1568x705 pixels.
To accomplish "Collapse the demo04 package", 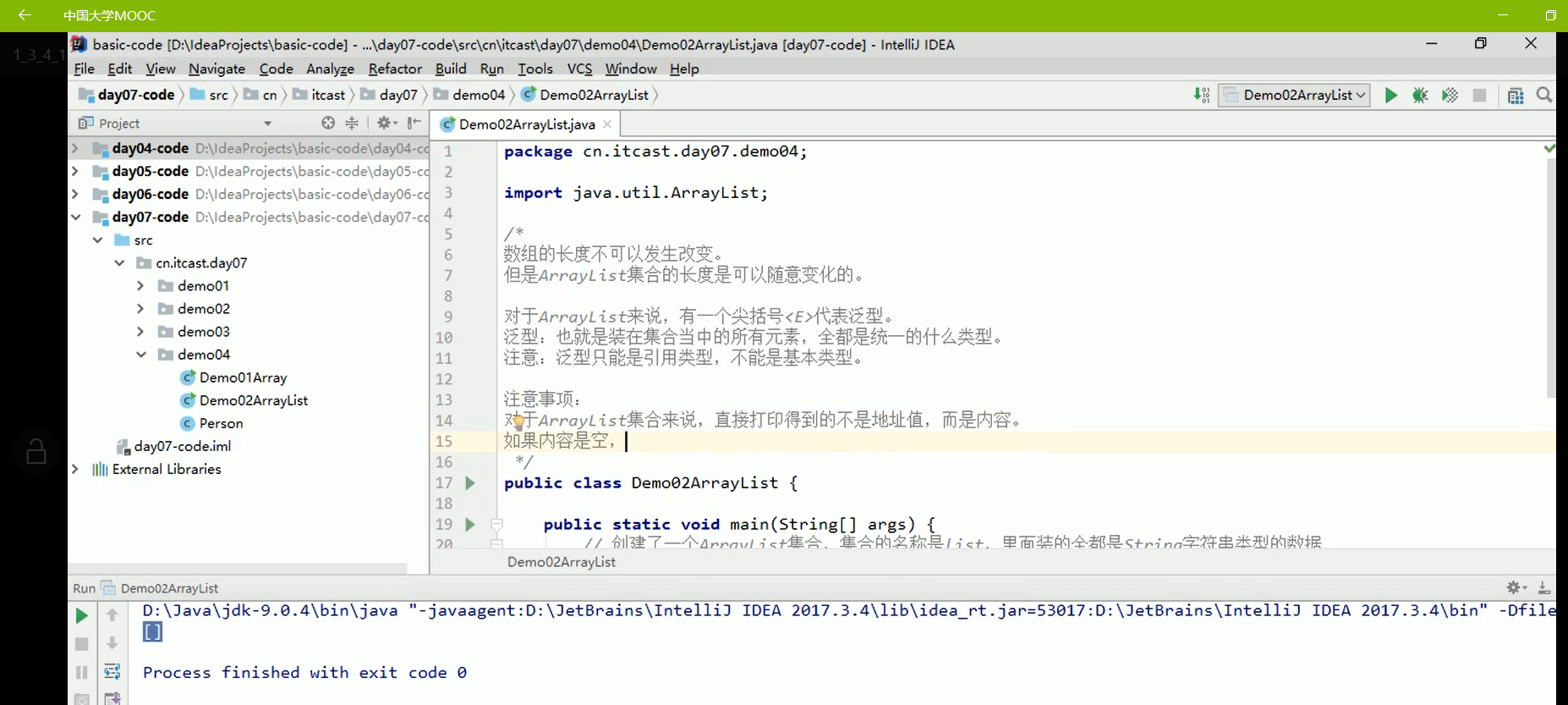I will pyautogui.click(x=141, y=355).
